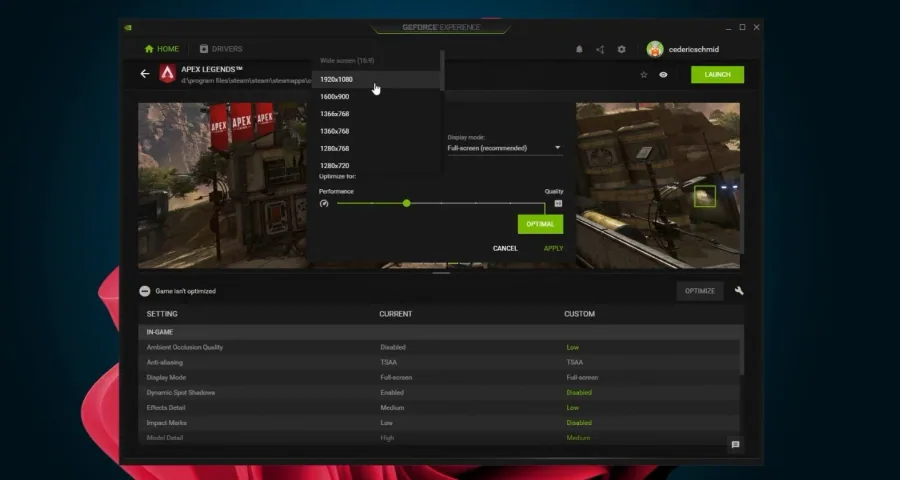Click the IN-GAME section header
900x480 pixels.
[x=441, y=332]
